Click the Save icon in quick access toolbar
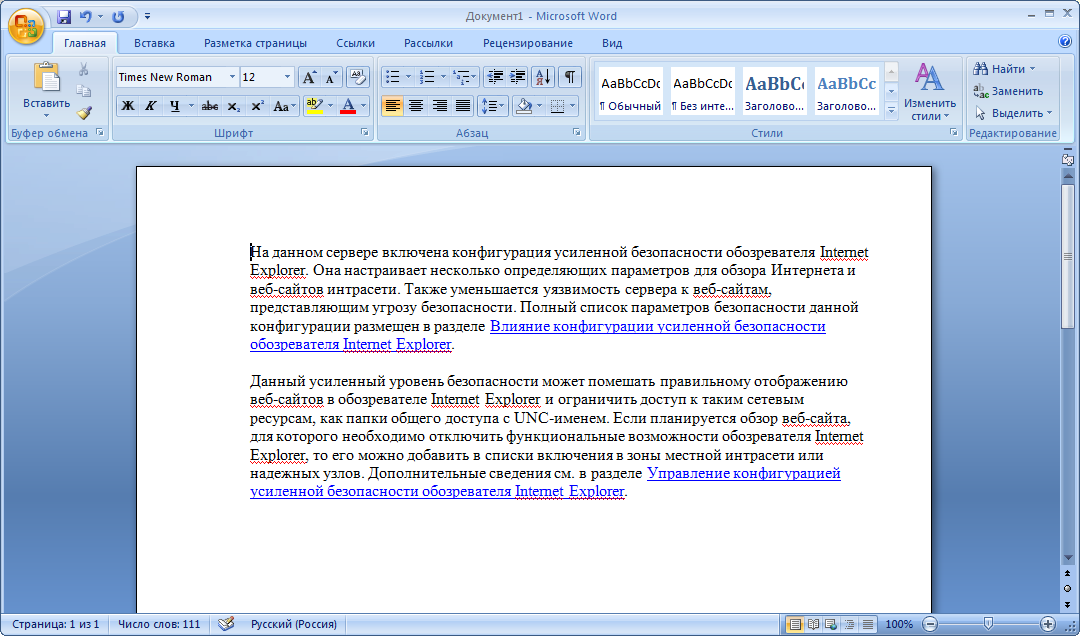This screenshot has height=636, width=1080. coord(63,16)
